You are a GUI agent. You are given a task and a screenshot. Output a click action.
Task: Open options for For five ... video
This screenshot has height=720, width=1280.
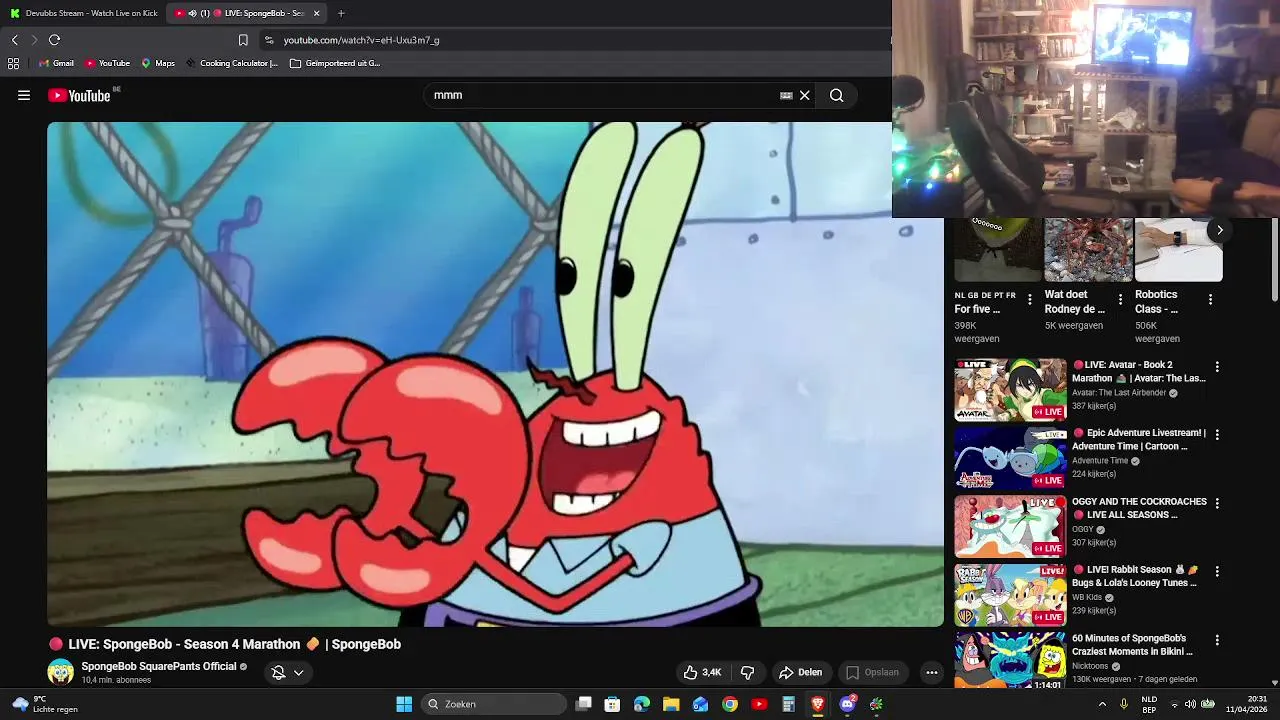coord(1030,299)
